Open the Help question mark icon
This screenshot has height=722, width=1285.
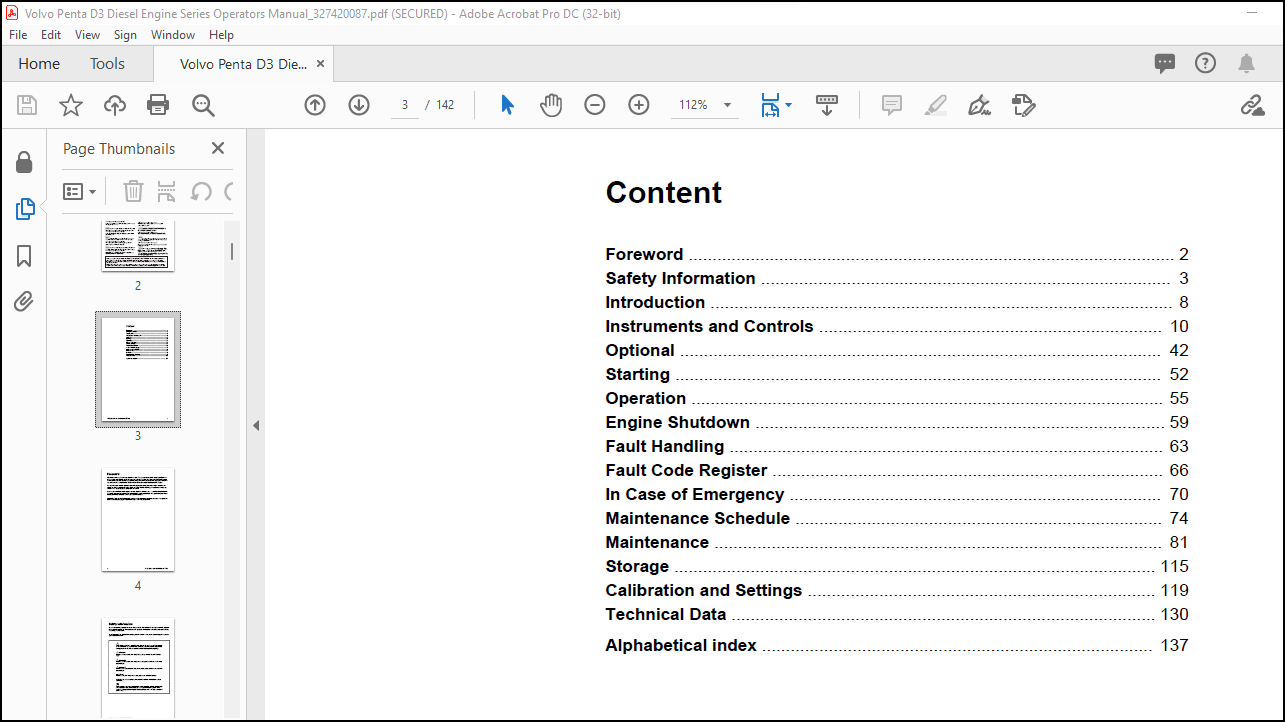coord(1206,64)
